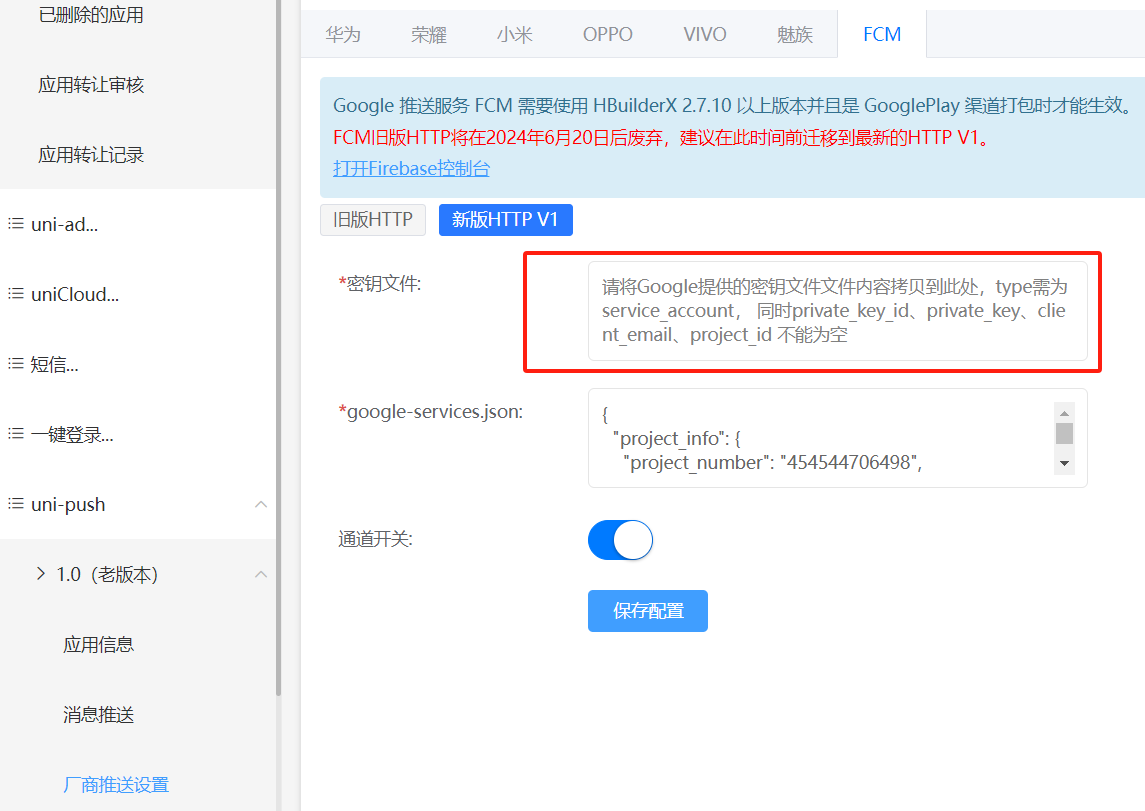Select the VIVO vendor tab
This screenshot has height=811, width=1145.
(705, 34)
